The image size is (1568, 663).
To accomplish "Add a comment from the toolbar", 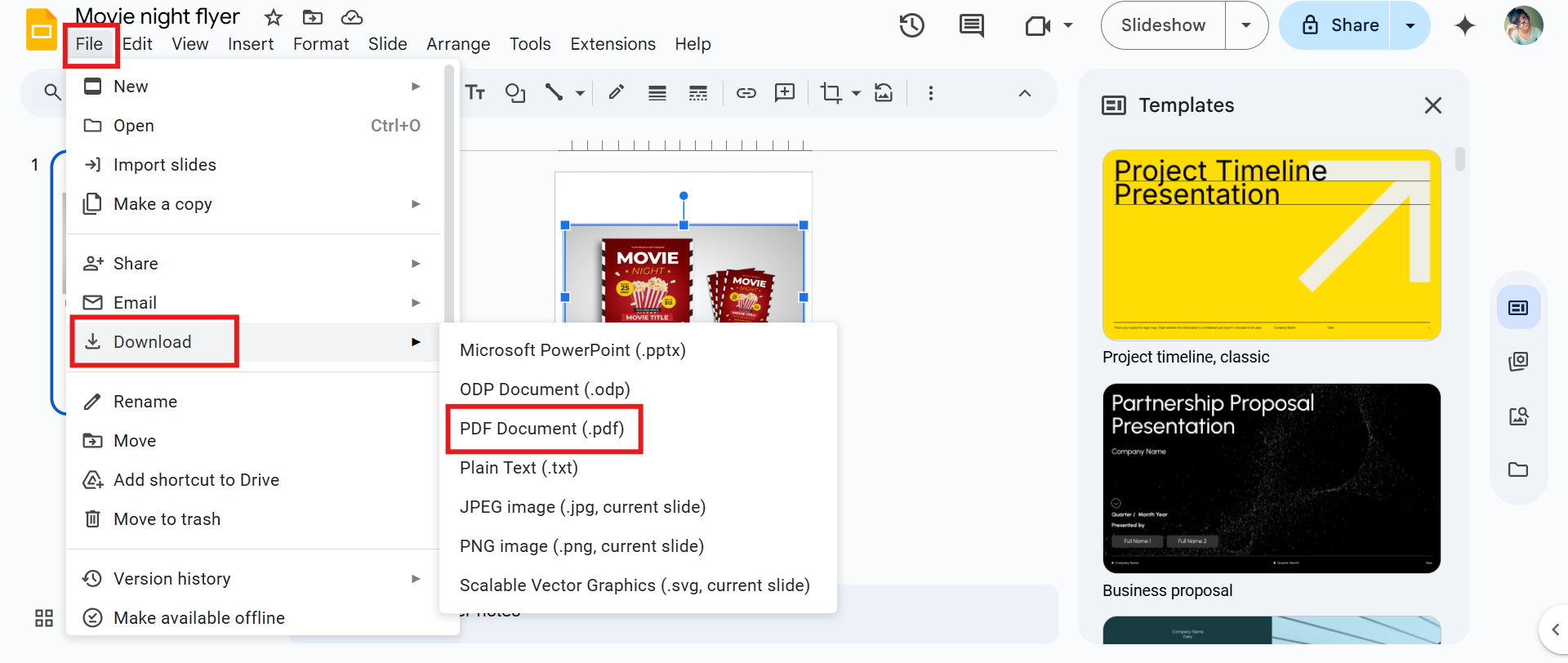I will coord(785,93).
